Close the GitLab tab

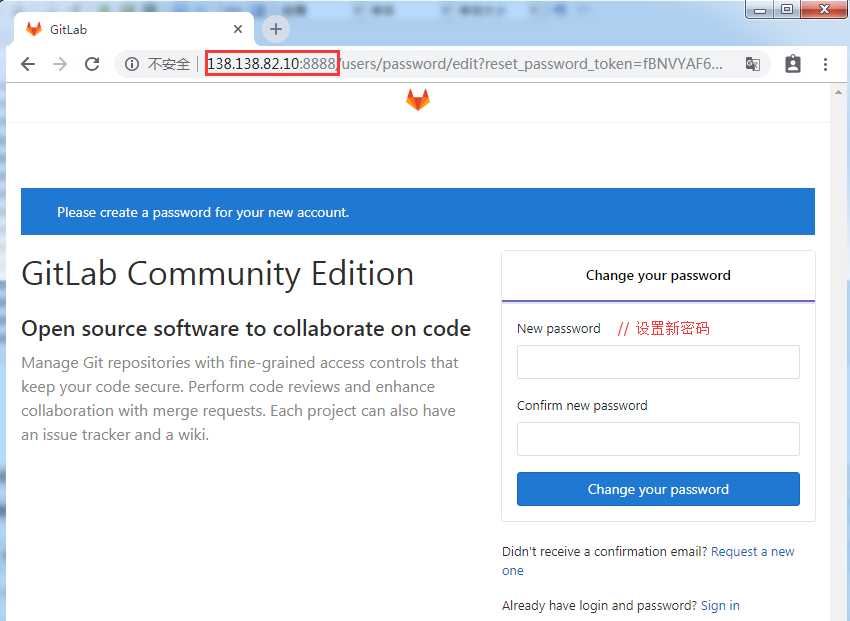click(237, 29)
